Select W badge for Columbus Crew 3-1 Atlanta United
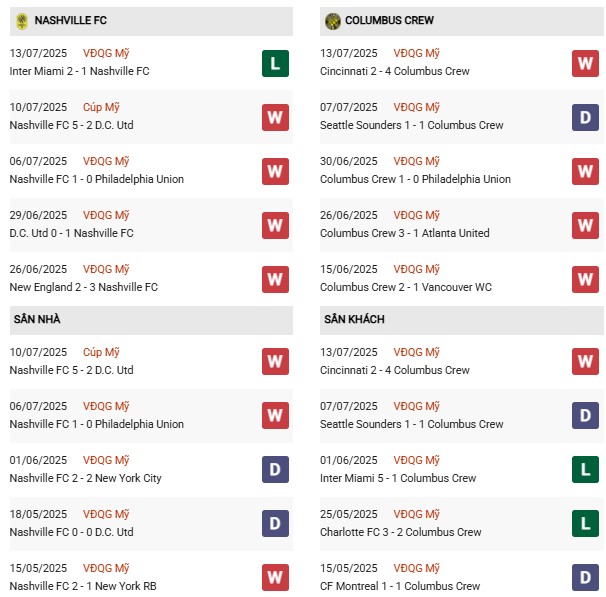 (x=585, y=225)
